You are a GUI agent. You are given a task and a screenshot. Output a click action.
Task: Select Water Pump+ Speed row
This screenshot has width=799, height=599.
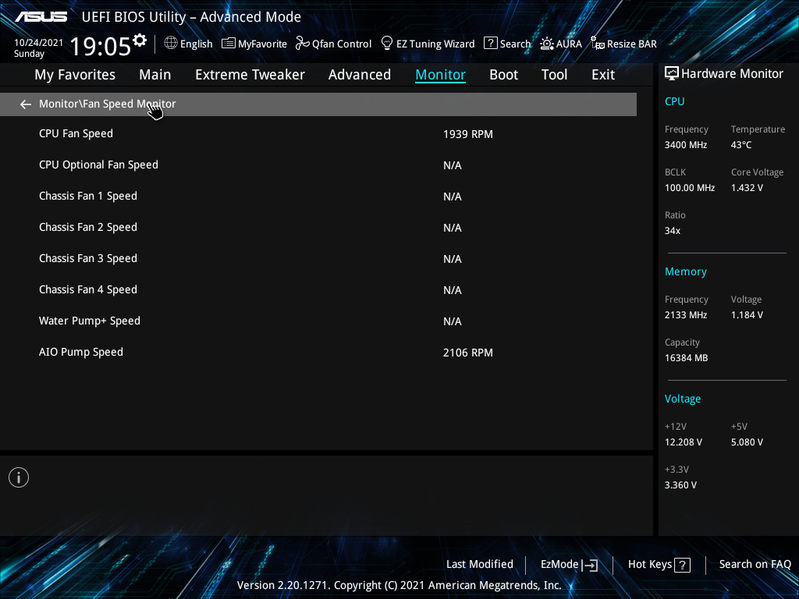pos(318,321)
